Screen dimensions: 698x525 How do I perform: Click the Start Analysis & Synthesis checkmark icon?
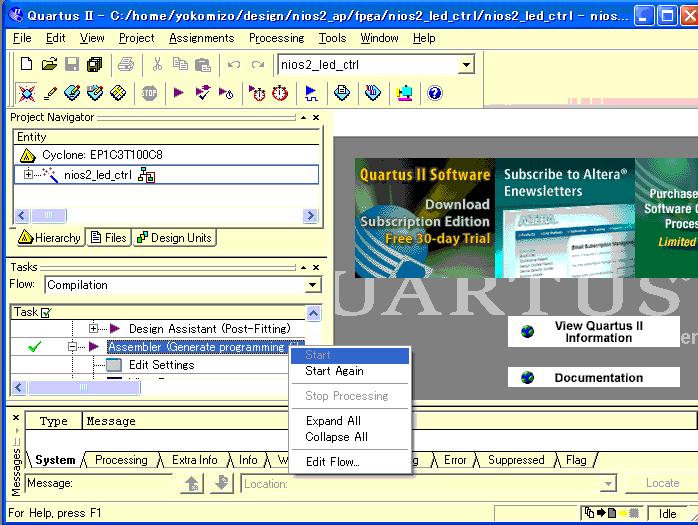[203, 93]
